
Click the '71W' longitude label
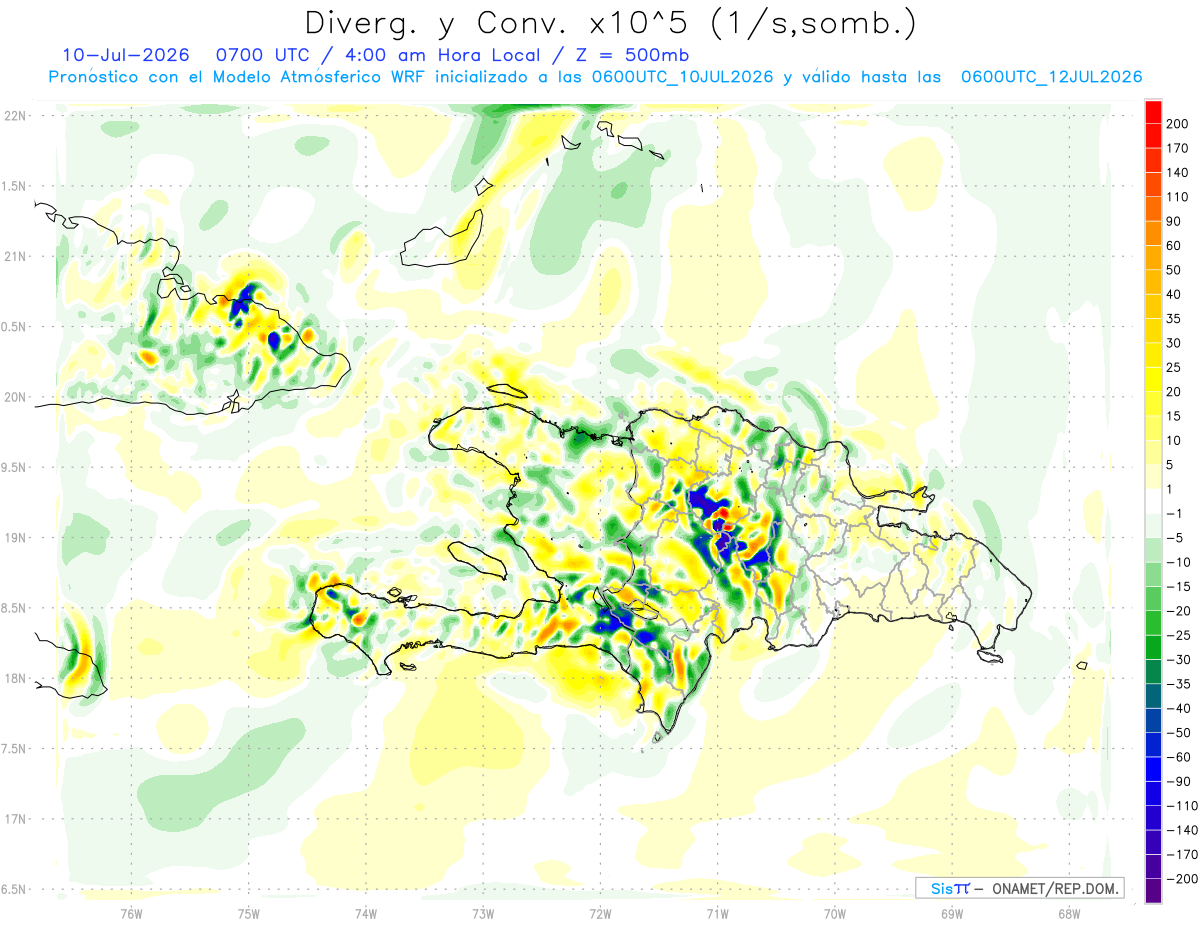pyautogui.click(x=717, y=914)
